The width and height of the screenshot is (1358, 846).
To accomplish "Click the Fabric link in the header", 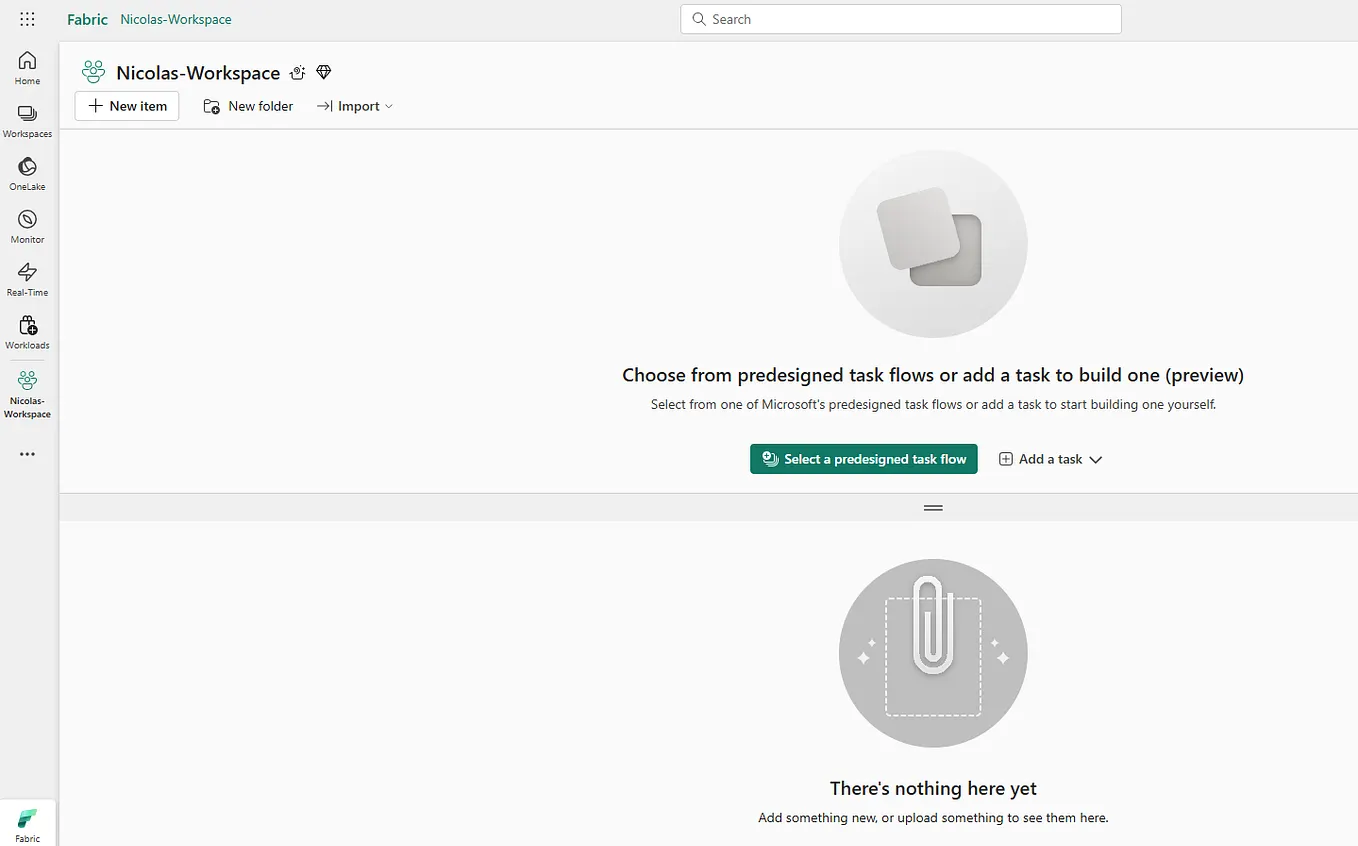I will [x=87, y=19].
